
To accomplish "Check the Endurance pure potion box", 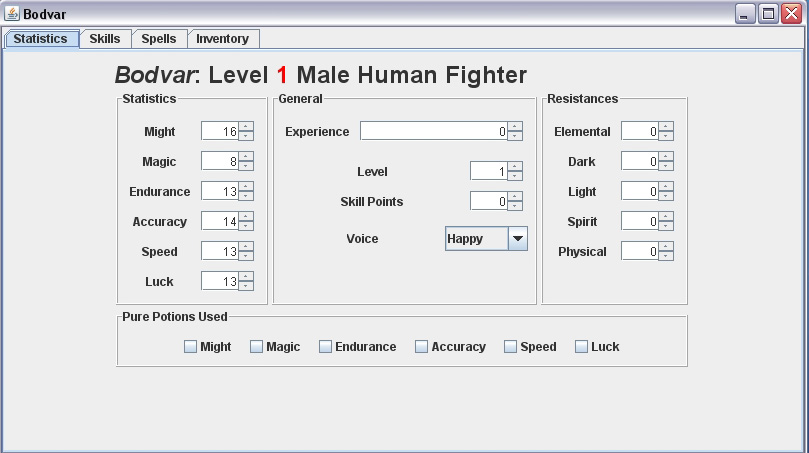I will pos(325,347).
